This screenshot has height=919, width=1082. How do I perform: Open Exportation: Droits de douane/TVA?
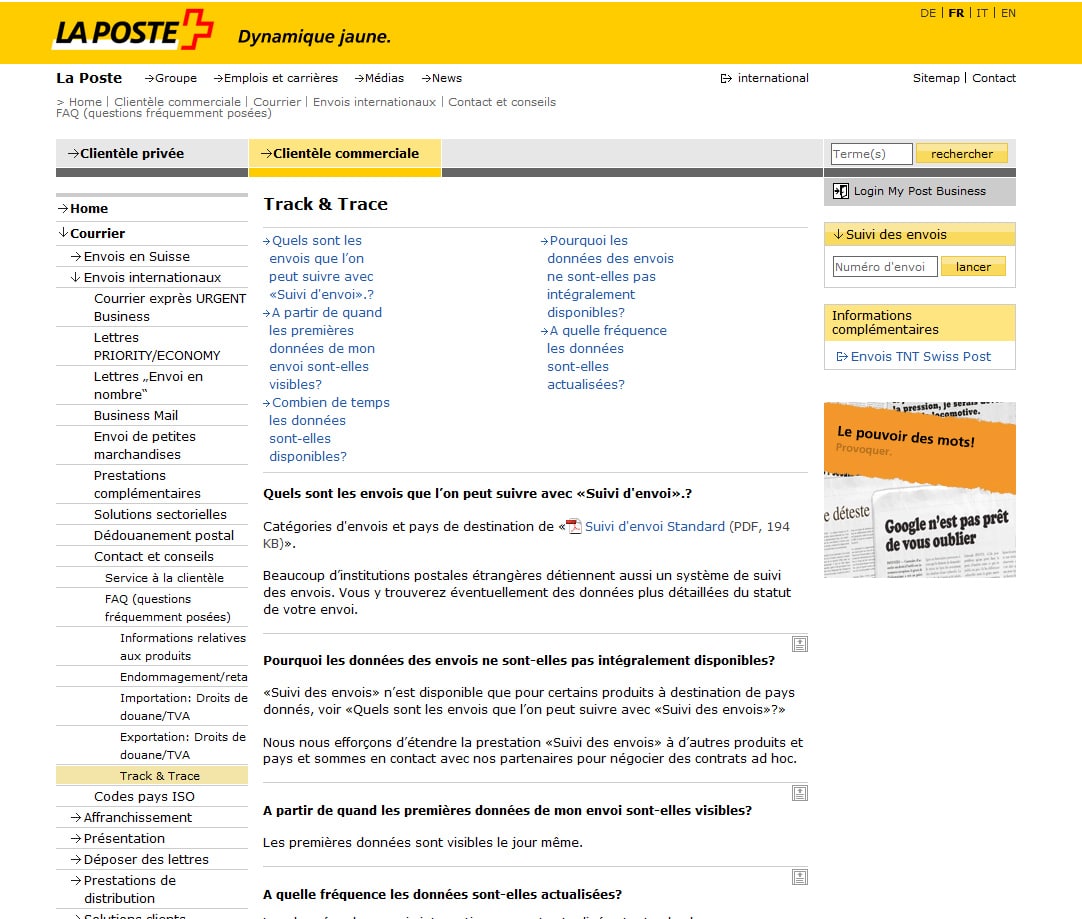coord(183,746)
